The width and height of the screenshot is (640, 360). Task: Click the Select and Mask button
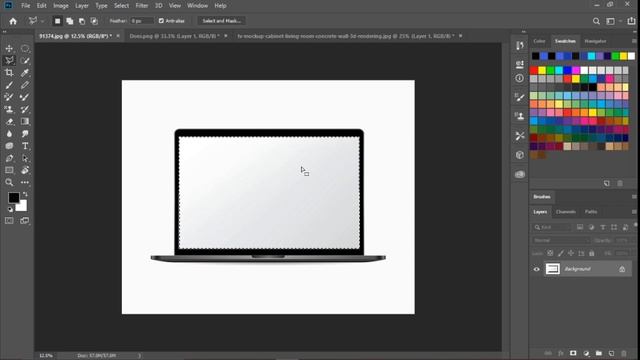click(x=222, y=21)
